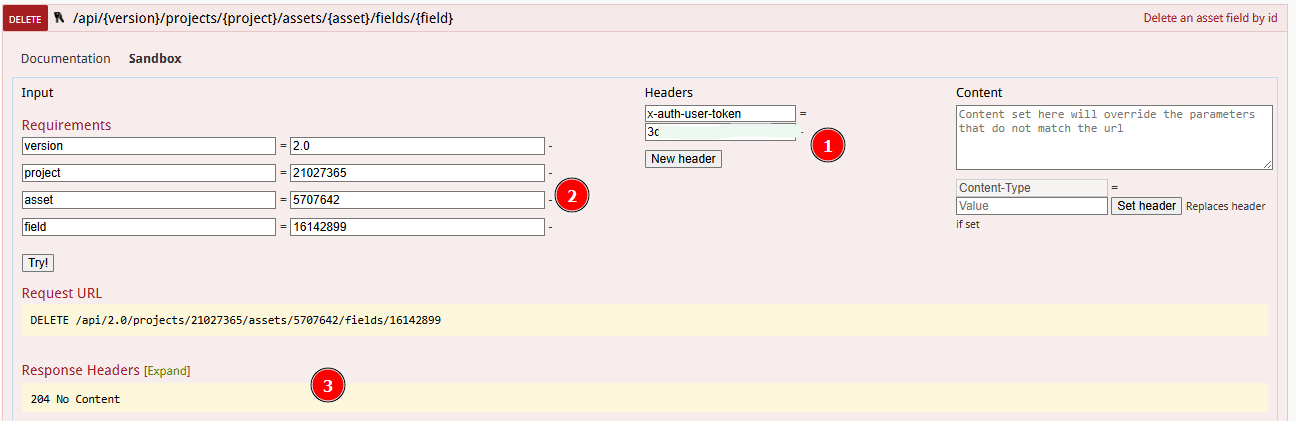Remove the version parameter via its dash

pyautogui.click(x=550, y=146)
